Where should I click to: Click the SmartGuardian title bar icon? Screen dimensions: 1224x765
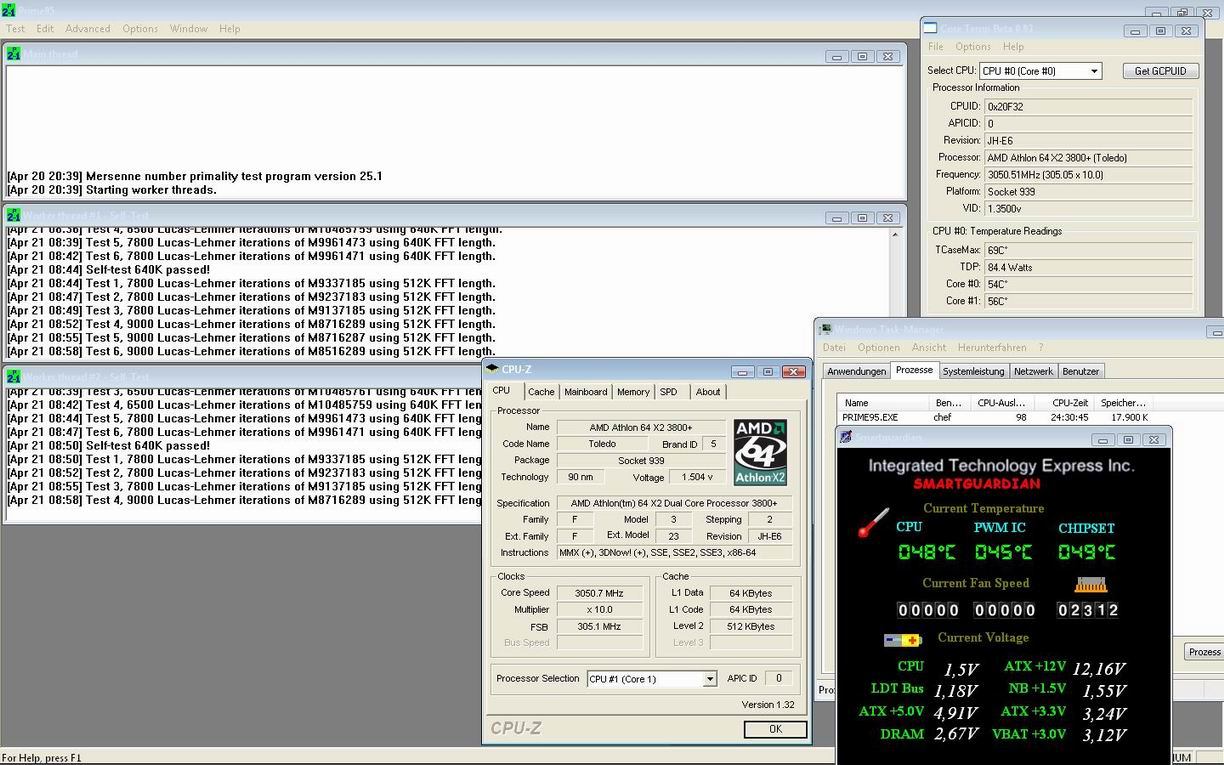[x=846, y=437]
